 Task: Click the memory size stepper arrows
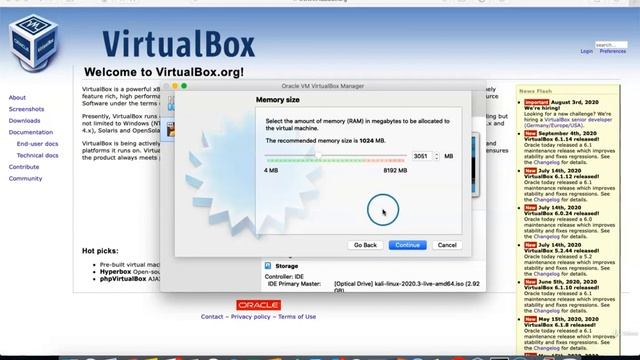pyautogui.click(x=436, y=156)
